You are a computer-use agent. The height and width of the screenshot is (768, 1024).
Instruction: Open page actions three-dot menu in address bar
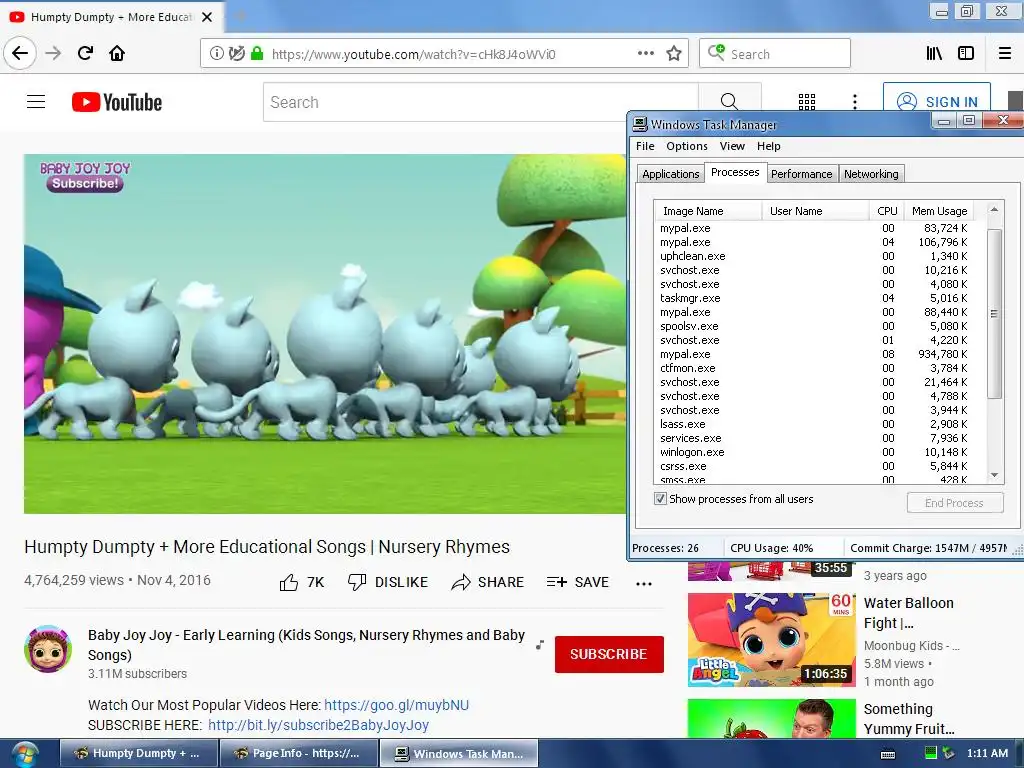click(645, 54)
